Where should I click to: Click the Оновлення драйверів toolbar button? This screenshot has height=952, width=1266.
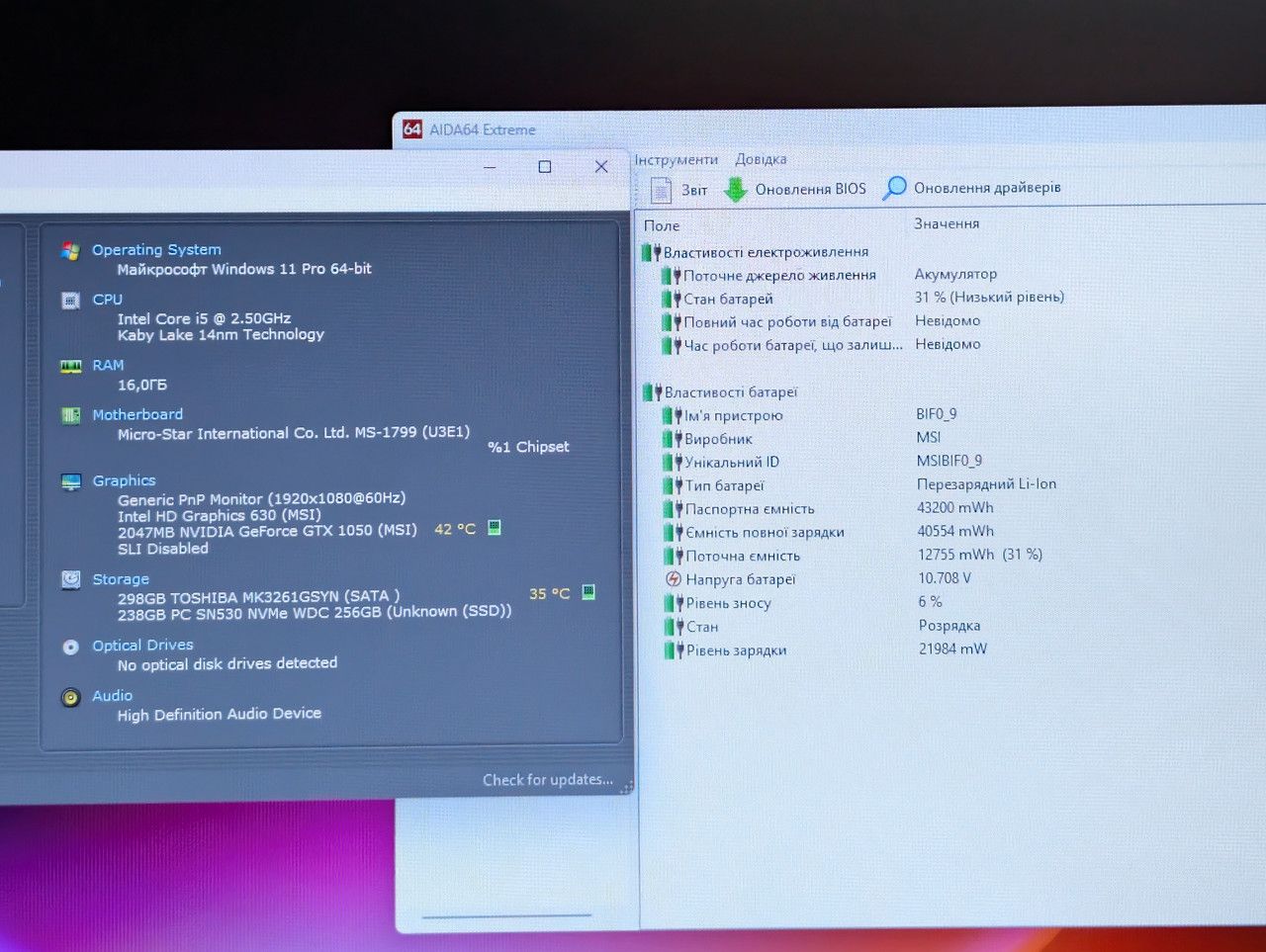972,187
